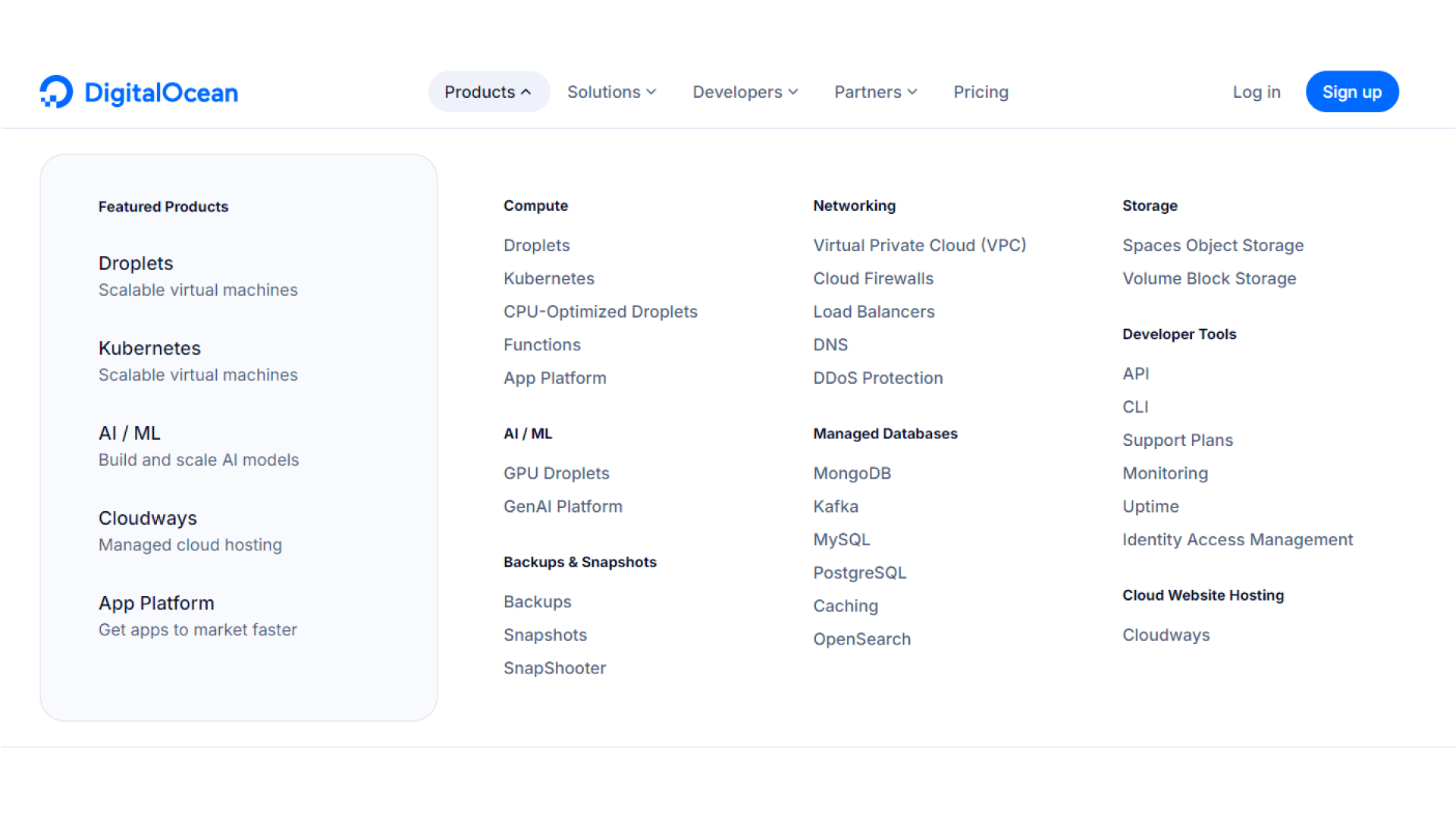Click the Featured Products heading
This screenshot has width=1456, height=819.
pyautogui.click(x=163, y=206)
